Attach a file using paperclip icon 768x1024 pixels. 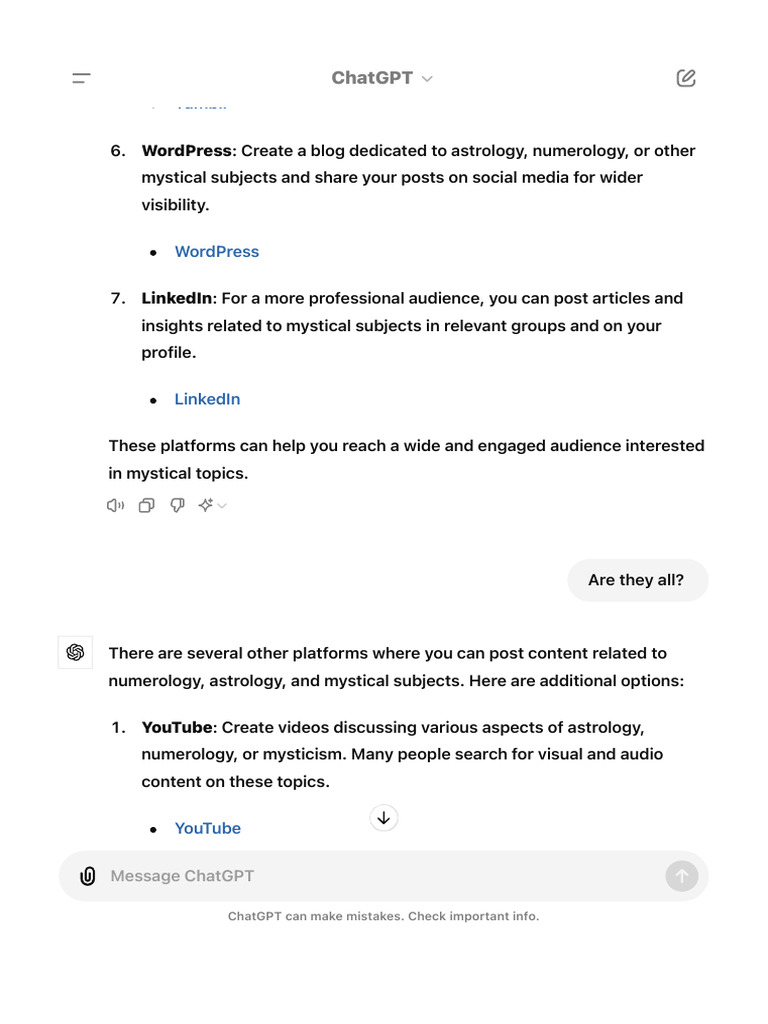pyautogui.click(x=88, y=876)
